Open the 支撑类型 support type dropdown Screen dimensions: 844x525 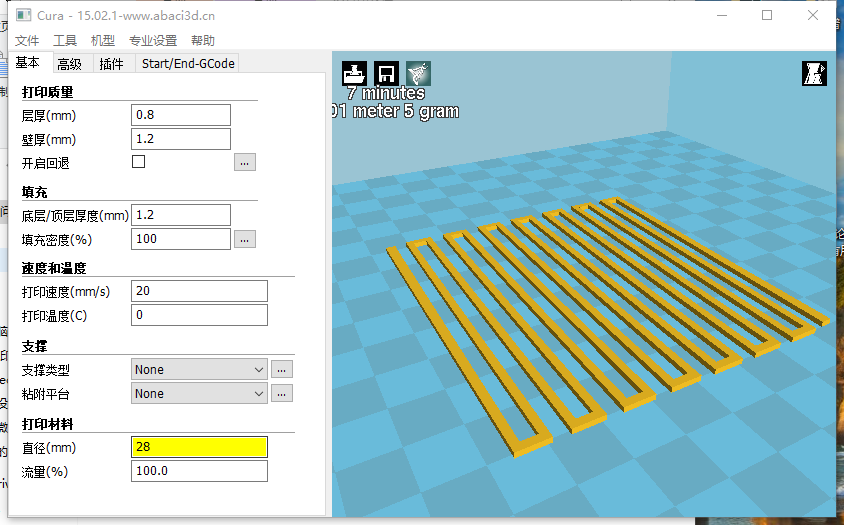pos(199,369)
